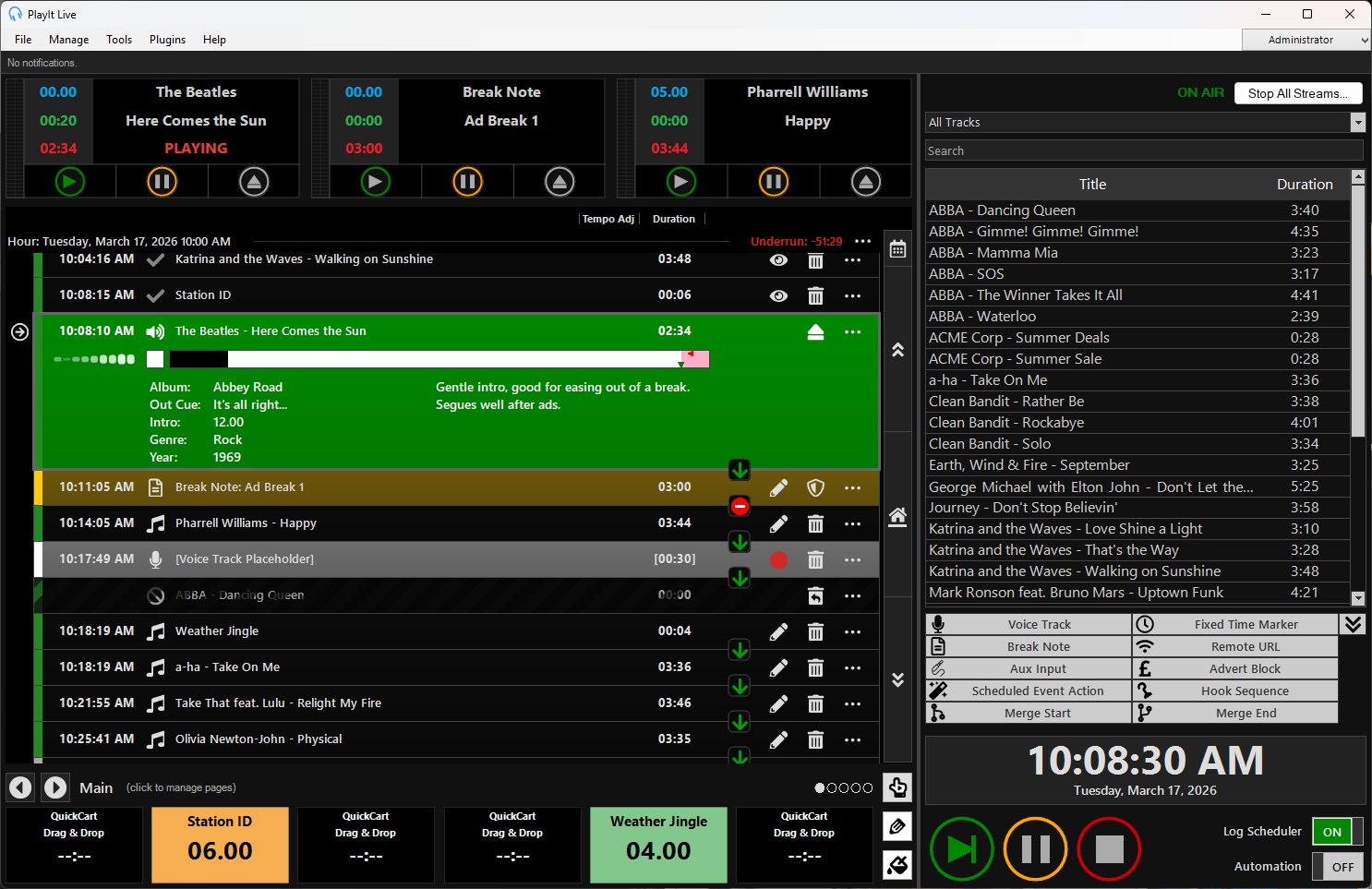
Task: Open more options for Take That row
Action: coord(852,704)
